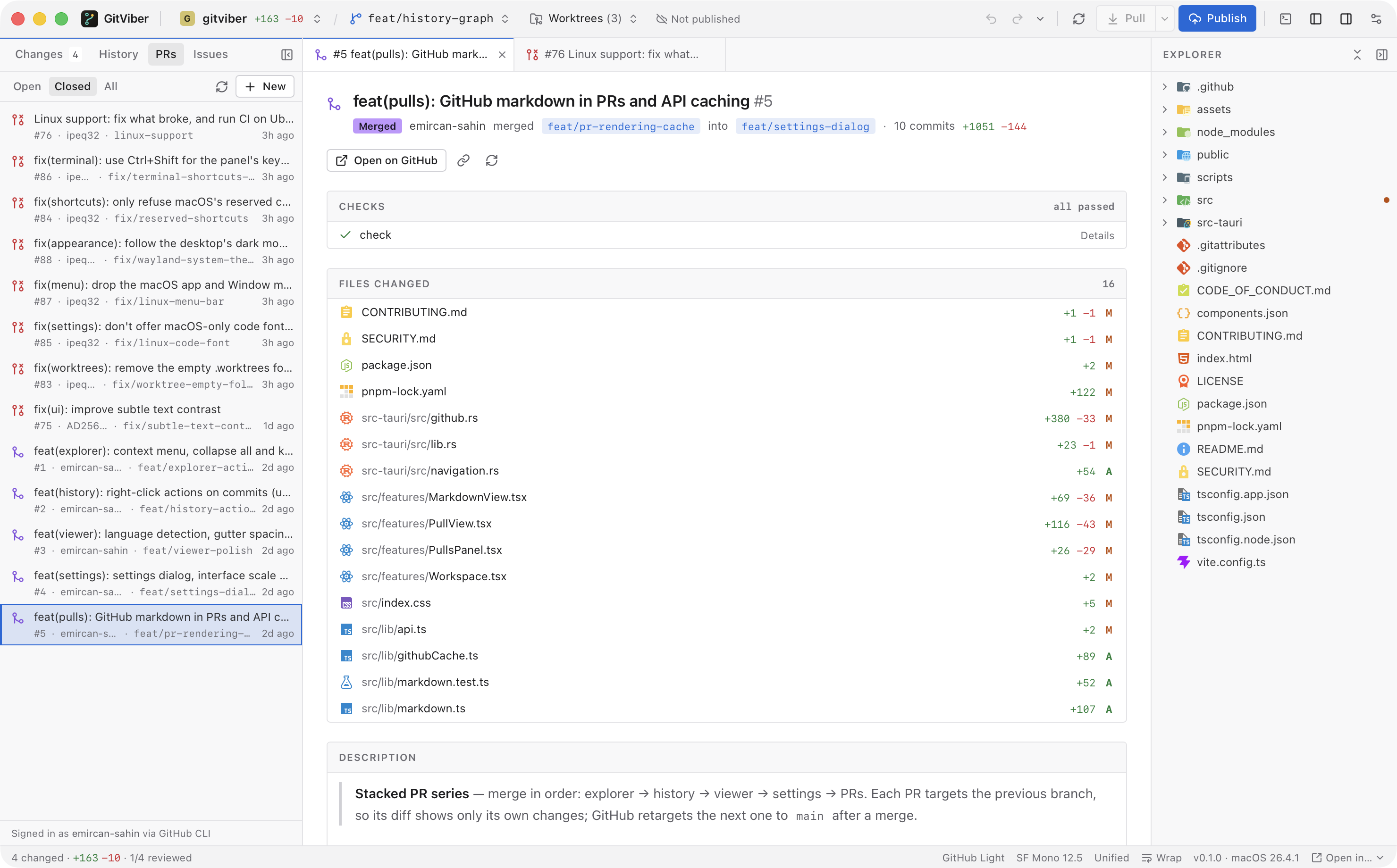1397x868 pixels.
Task: Click the test flask icon beside markdown.test.ts
Action: pyautogui.click(x=346, y=682)
